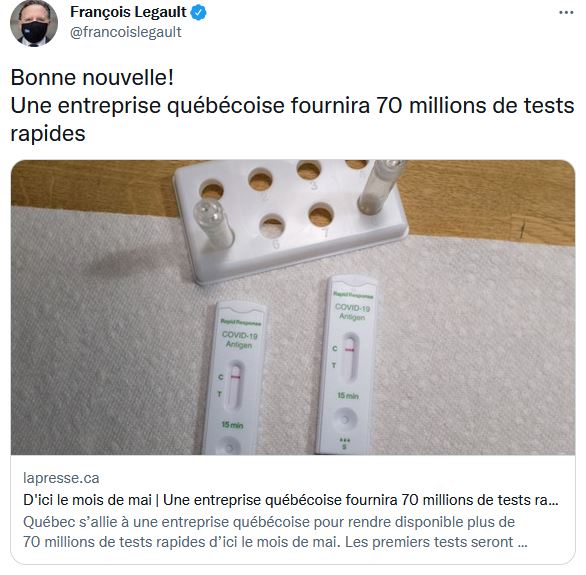
Task: Click the white tube rack in the photo
Action: [290, 220]
